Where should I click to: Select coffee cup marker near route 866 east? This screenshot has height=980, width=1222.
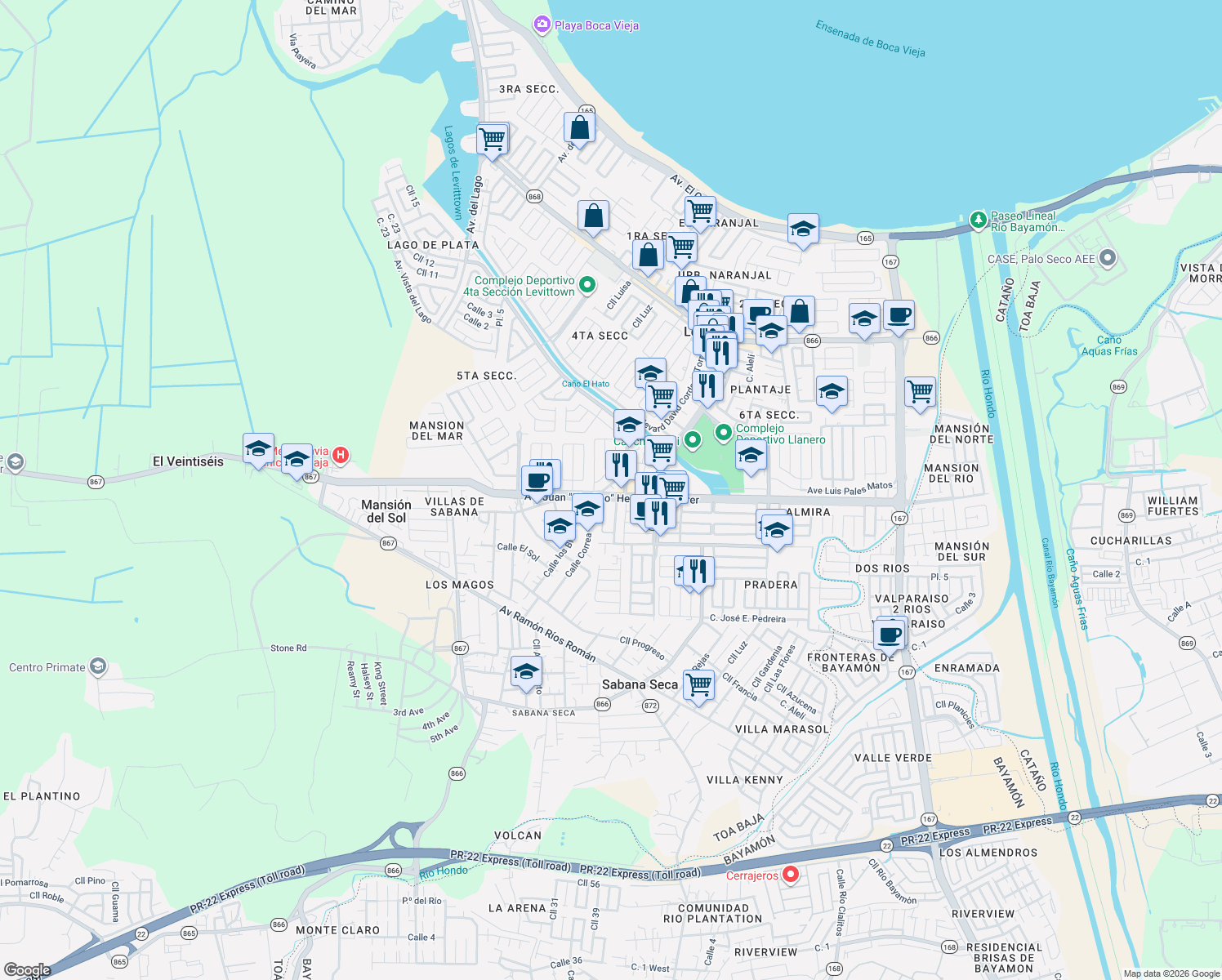899,316
